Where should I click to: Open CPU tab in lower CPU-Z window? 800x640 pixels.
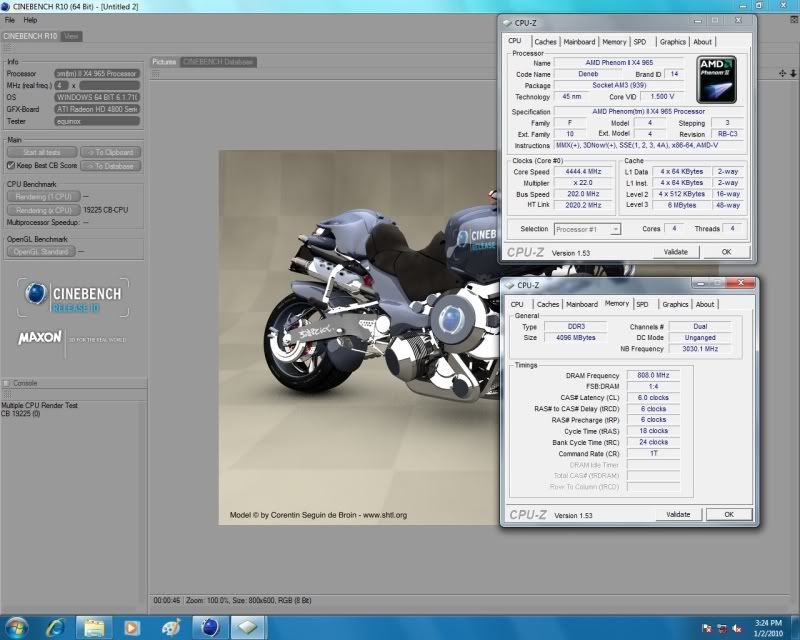point(517,304)
